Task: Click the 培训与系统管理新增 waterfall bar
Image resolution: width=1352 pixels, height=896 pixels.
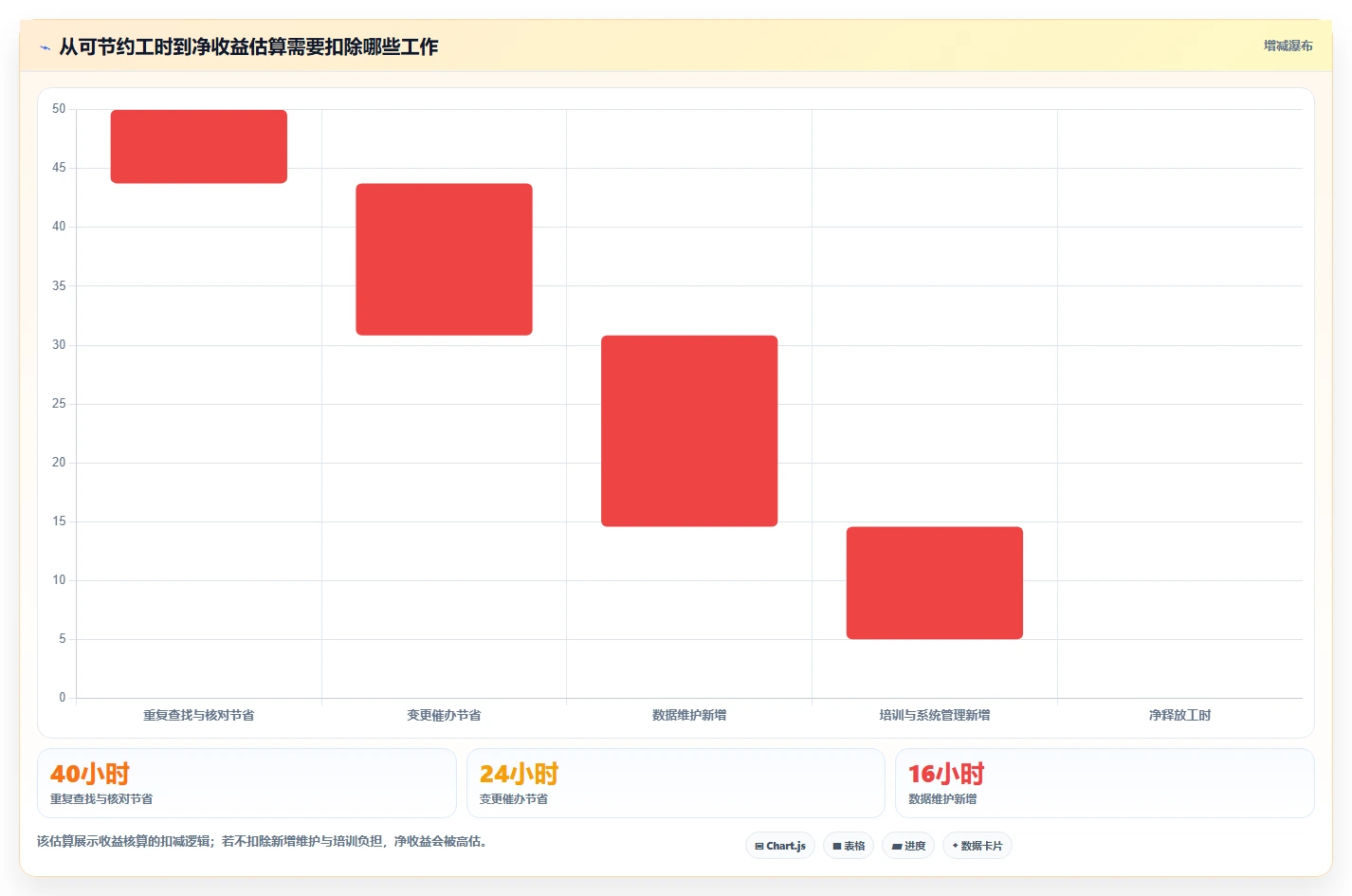Action: [x=935, y=582]
